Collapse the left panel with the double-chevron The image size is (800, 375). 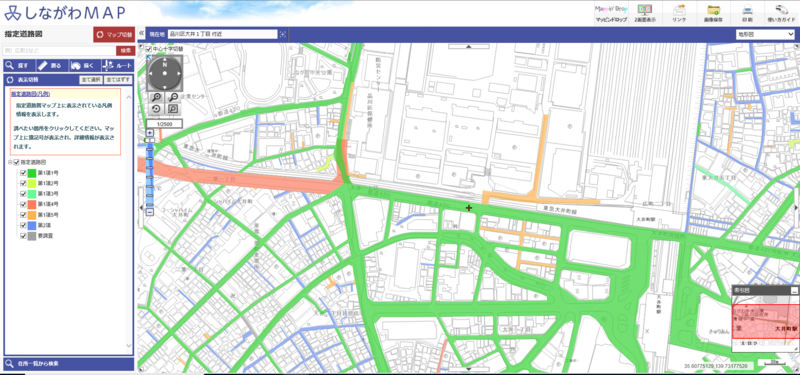[x=141, y=32]
